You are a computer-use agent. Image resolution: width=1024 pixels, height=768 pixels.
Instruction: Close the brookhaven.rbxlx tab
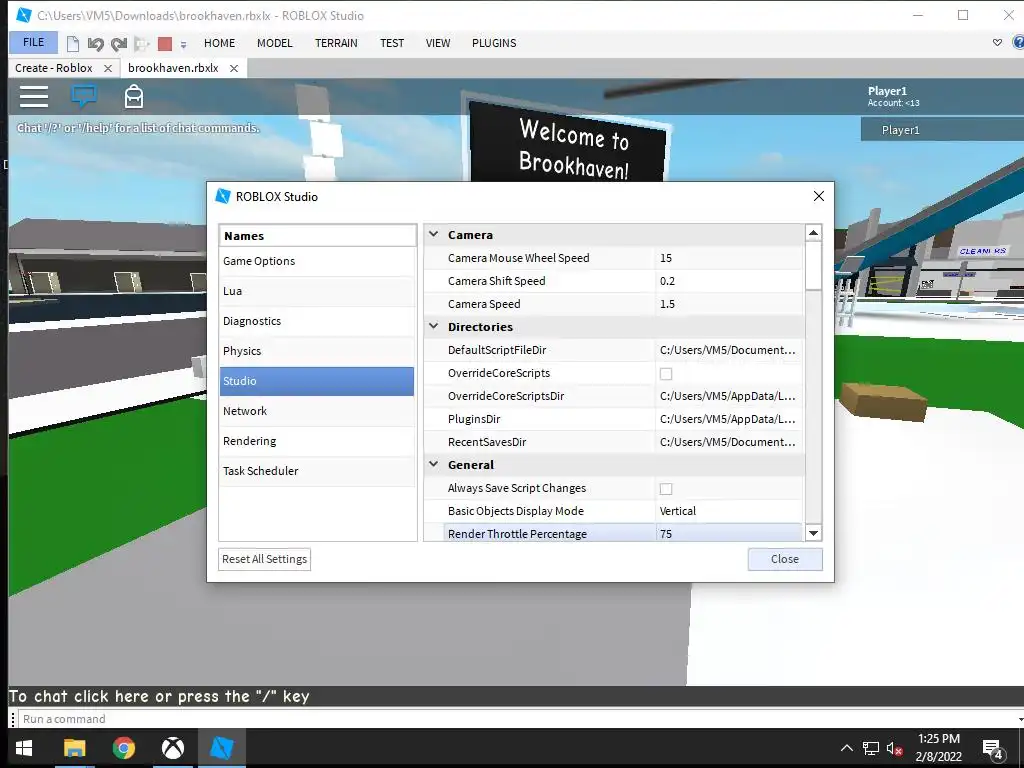pyautogui.click(x=234, y=68)
